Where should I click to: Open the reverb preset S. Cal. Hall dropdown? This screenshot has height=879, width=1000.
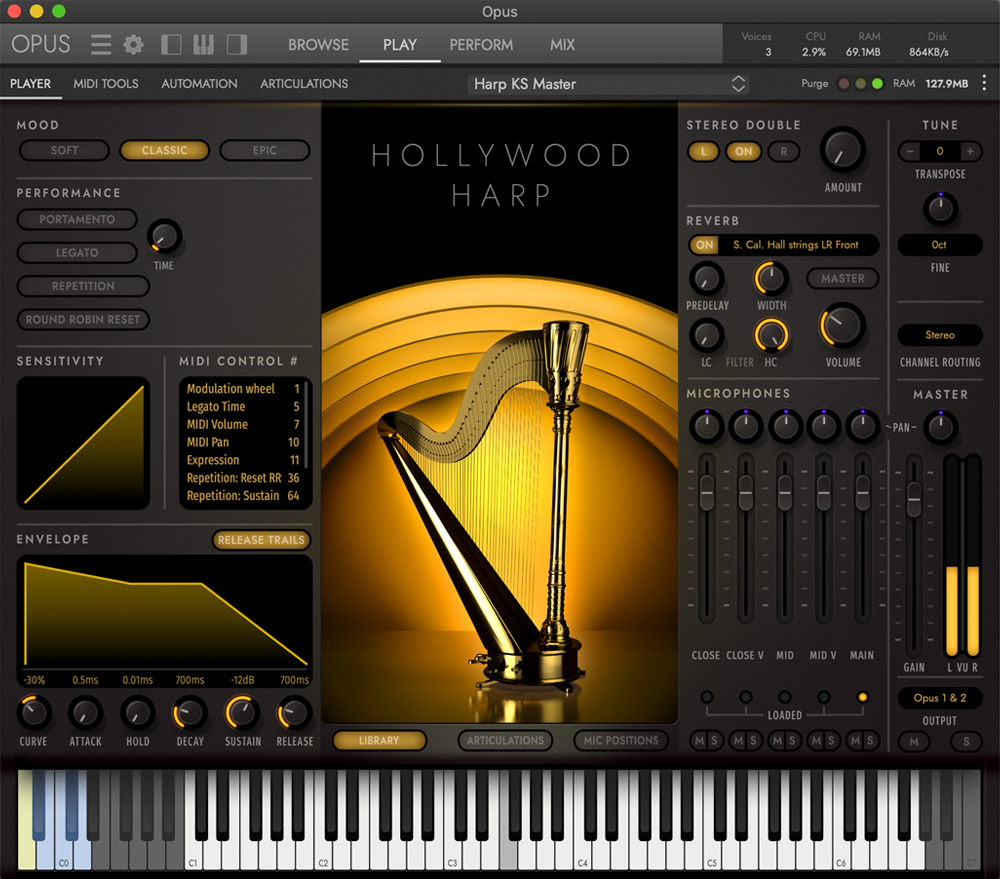795,245
